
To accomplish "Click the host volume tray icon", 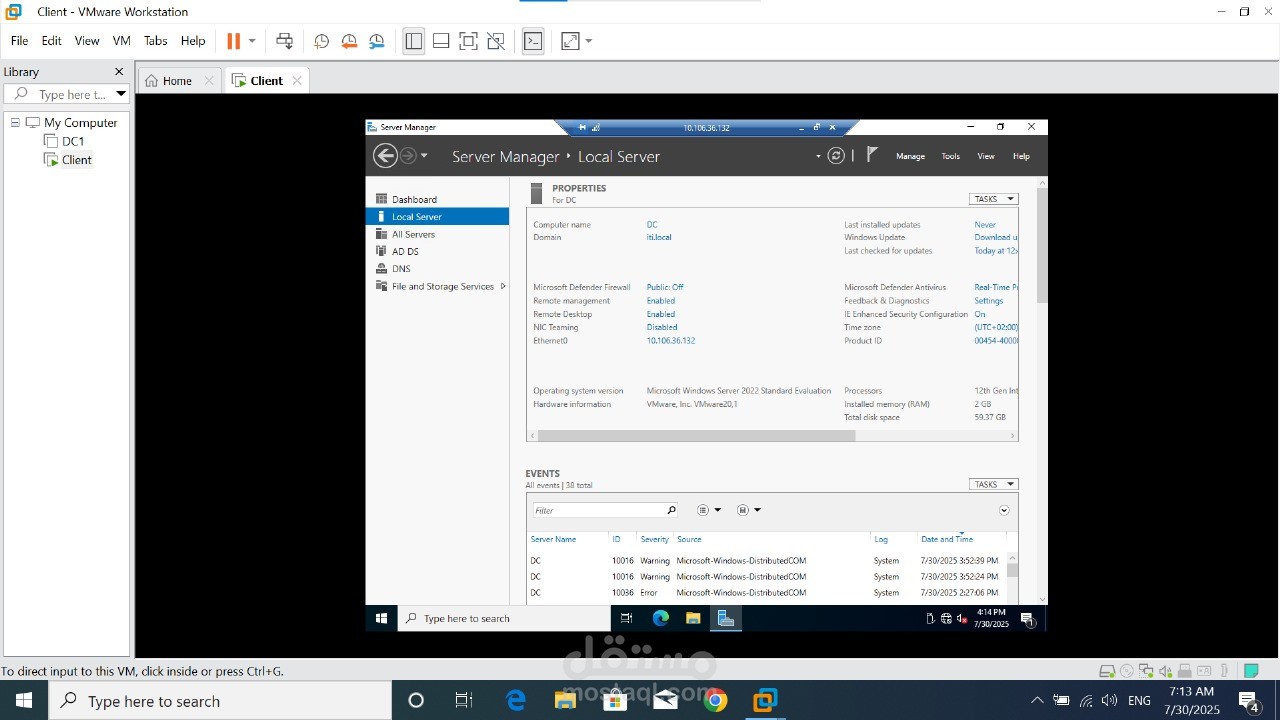I will pos(1109,700).
